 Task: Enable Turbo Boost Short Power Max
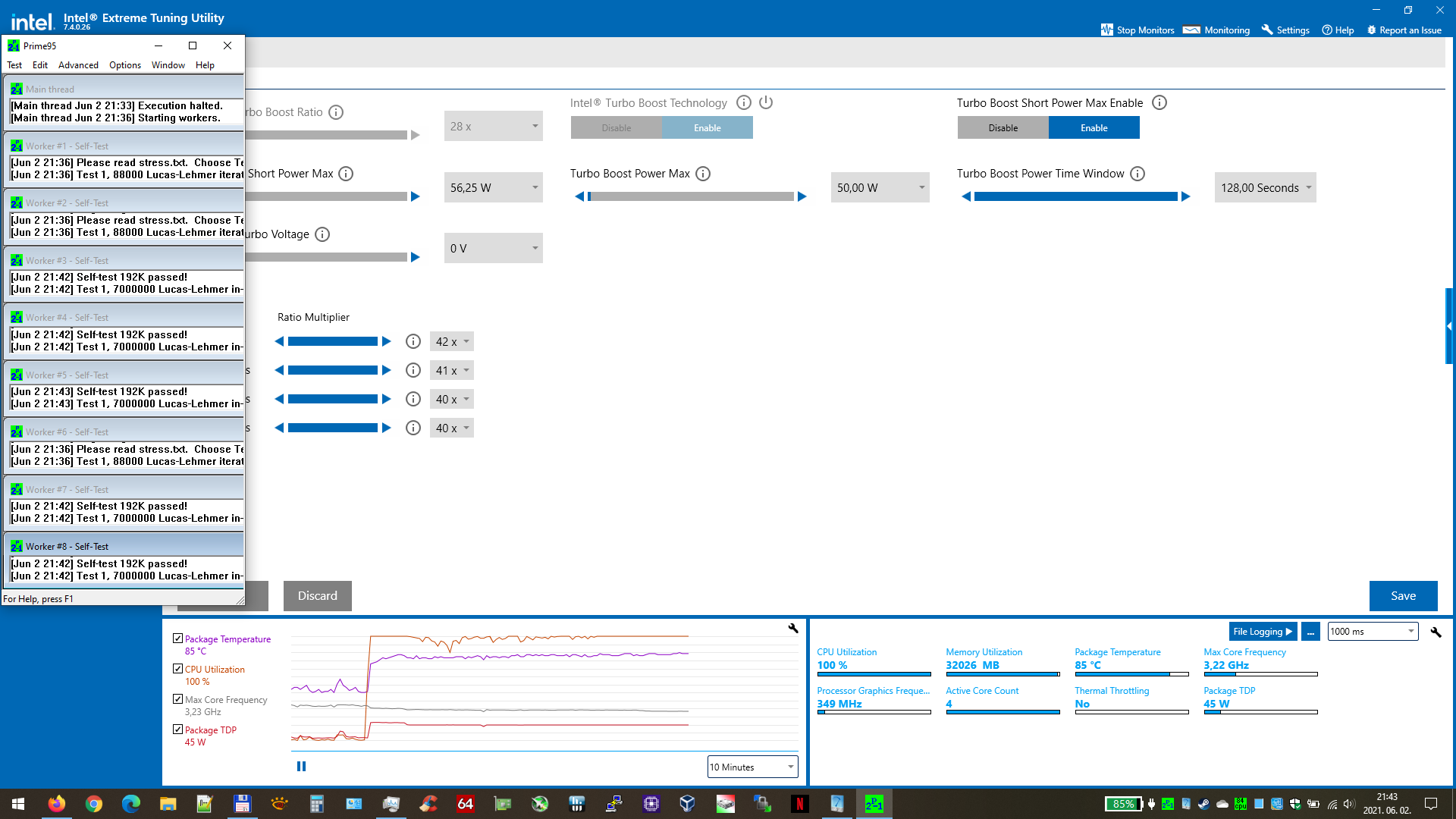click(x=1094, y=127)
